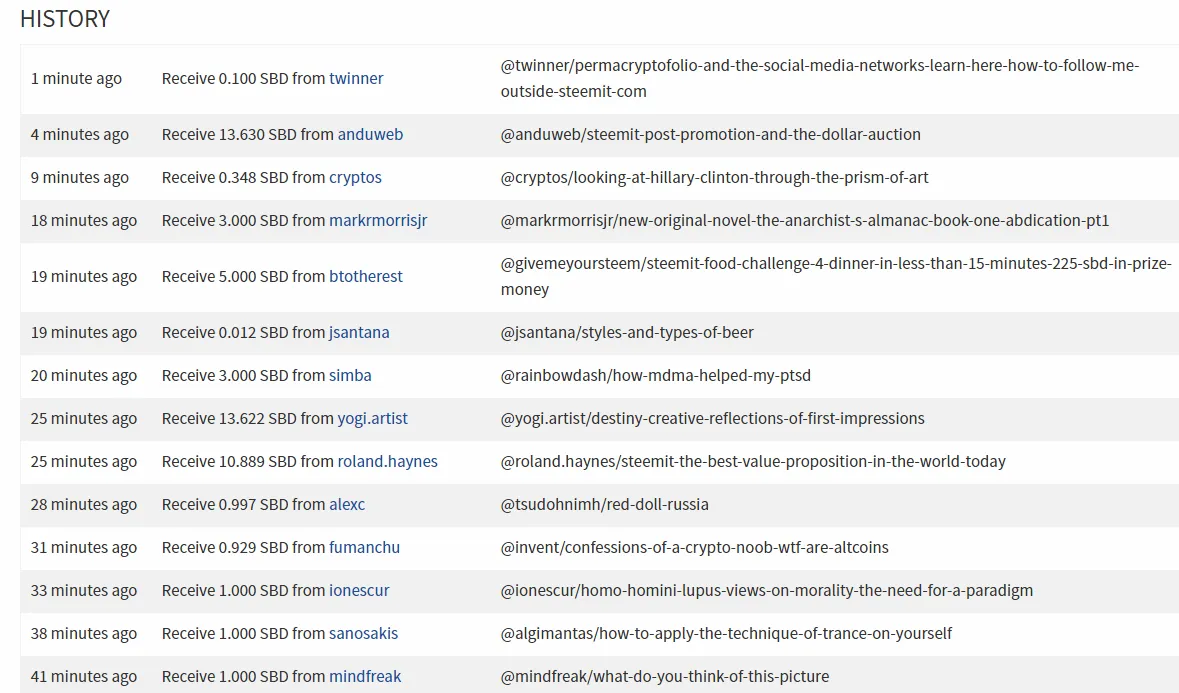Click the roland.haynes username link
This screenshot has width=1179, height=693.
point(387,461)
